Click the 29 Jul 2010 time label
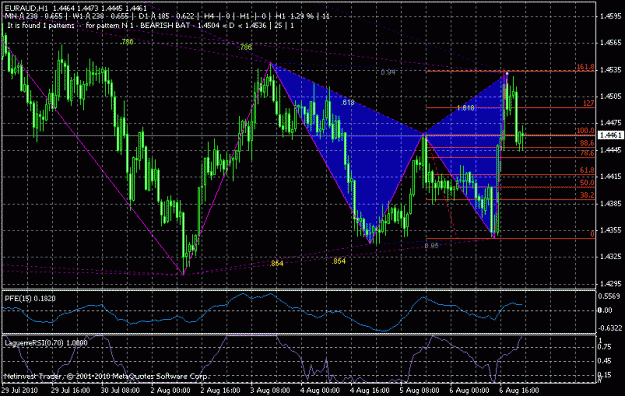Viewport: 625px width, 396px height. 20,390
